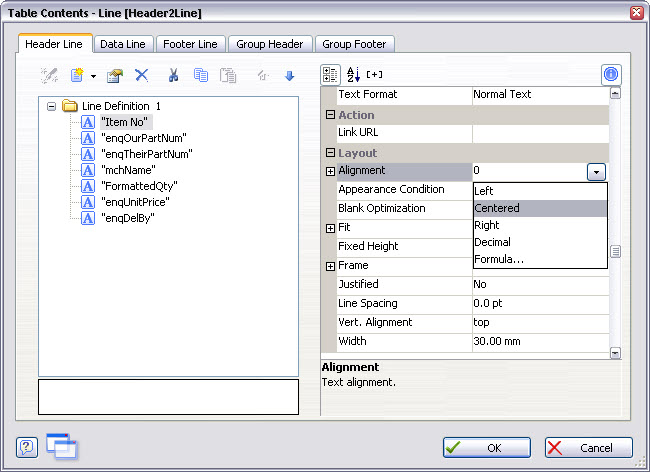Select the "Item No" column label
This screenshot has height=472, width=650.
[126, 122]
